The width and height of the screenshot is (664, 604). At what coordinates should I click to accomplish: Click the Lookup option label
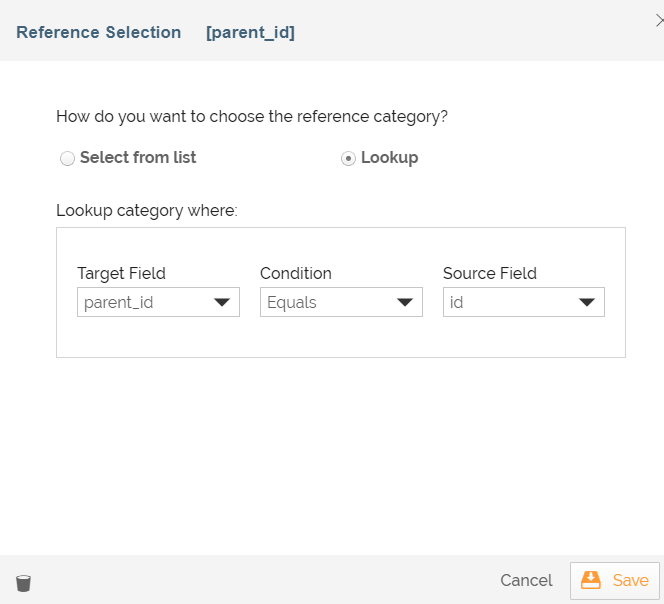coord(389,157)
